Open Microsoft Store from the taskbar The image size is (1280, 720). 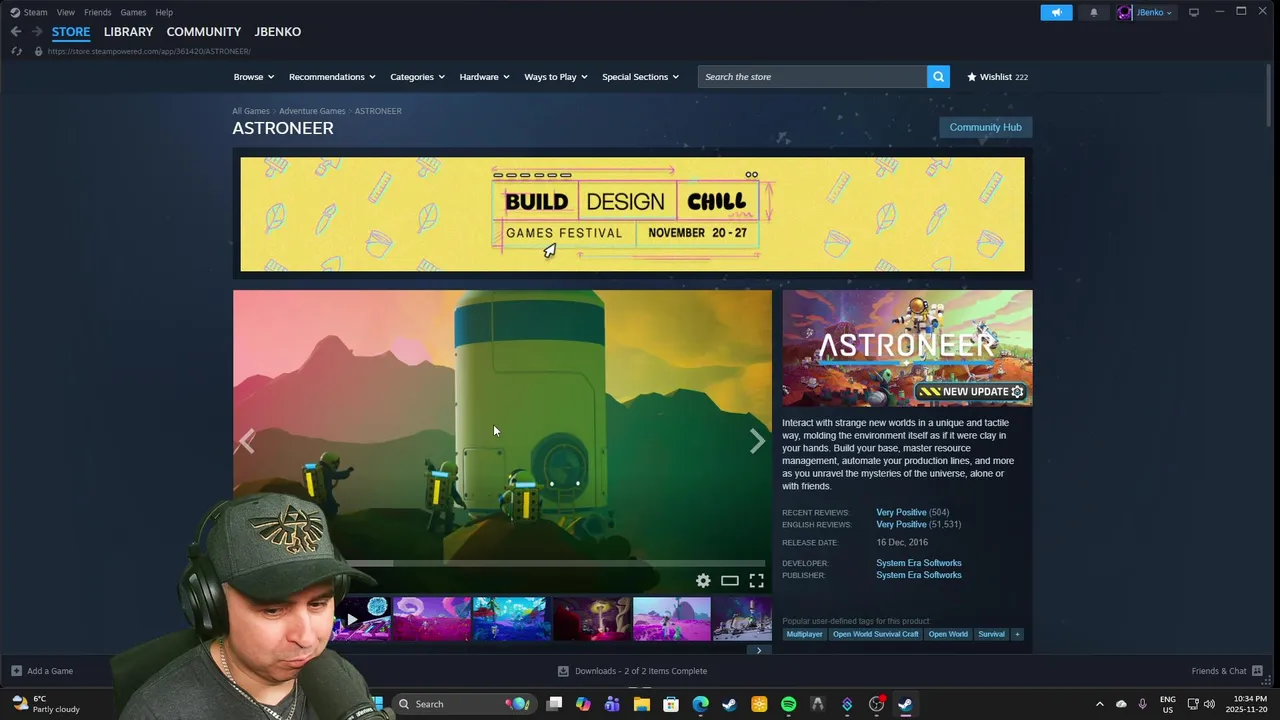tap(671, 704)
